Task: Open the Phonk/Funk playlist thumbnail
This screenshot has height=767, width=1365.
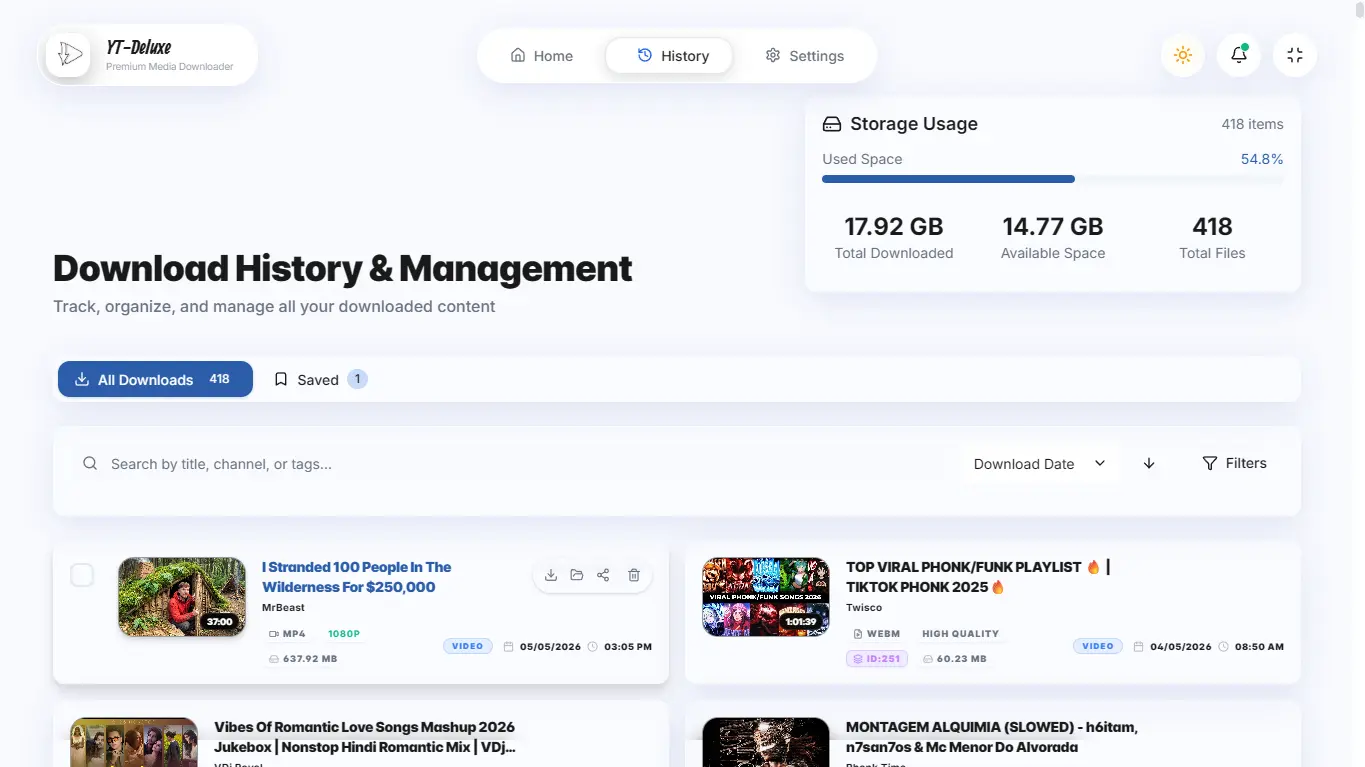Action: pos(766,597)
